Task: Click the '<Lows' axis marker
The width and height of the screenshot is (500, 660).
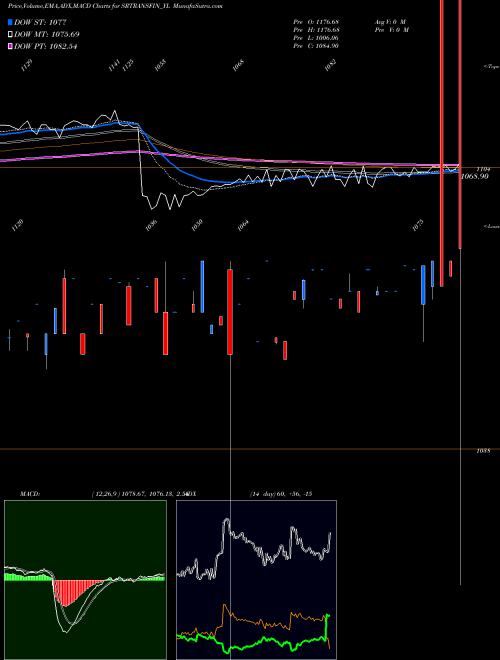Action: point(491,226)
